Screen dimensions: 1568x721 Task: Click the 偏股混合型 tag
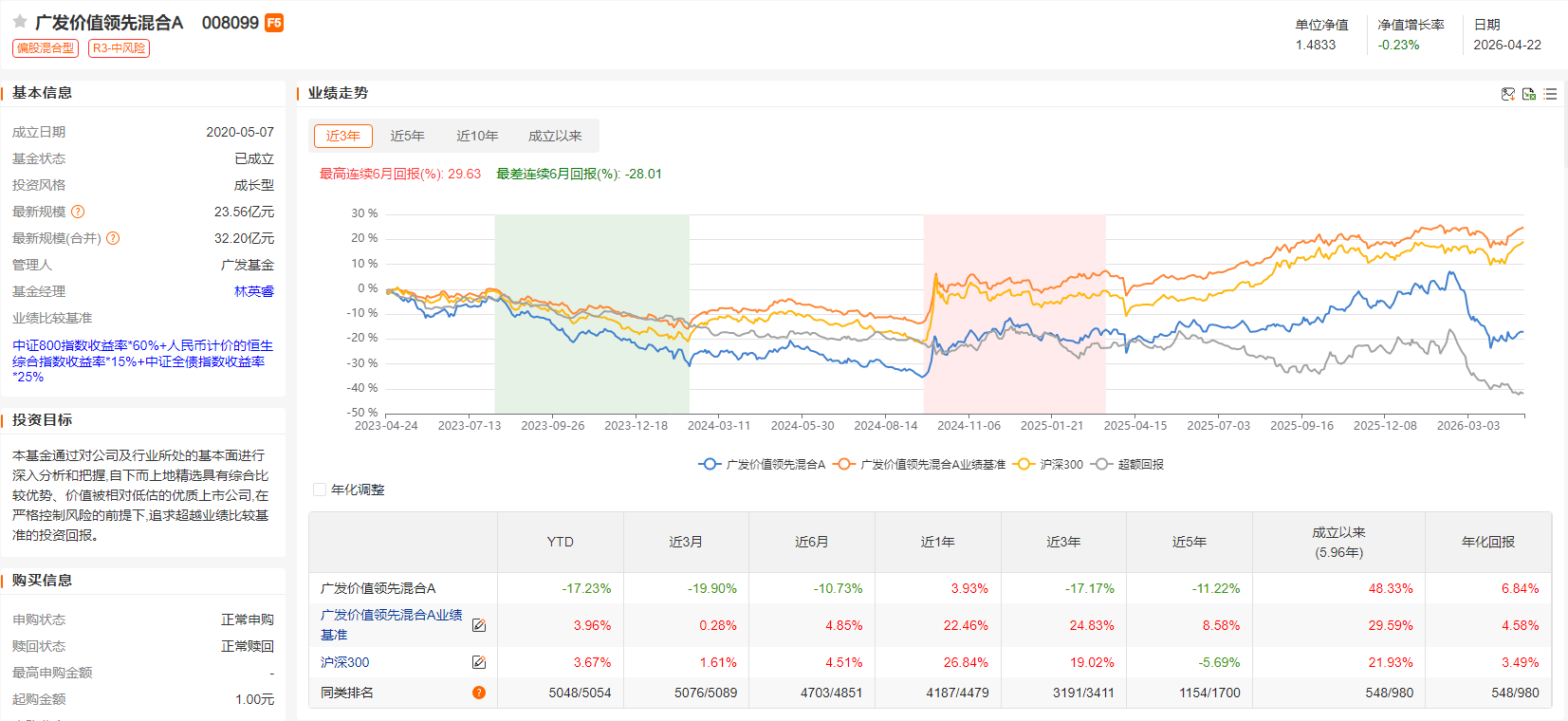(46, 48)
